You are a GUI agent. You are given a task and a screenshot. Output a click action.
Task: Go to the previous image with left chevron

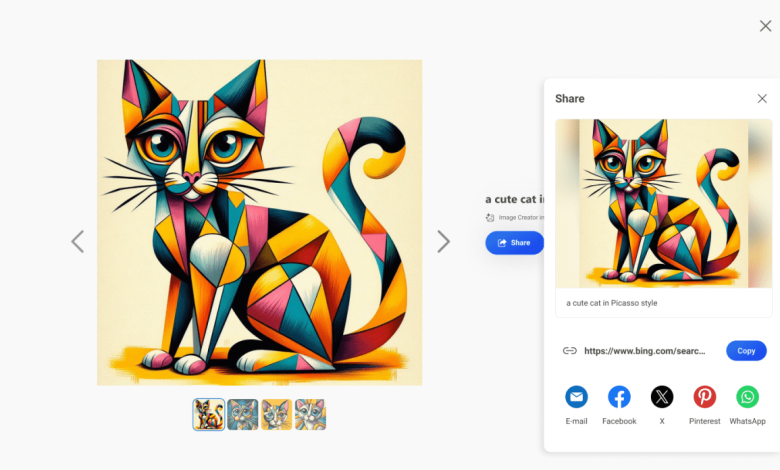(x=78, y=241)
